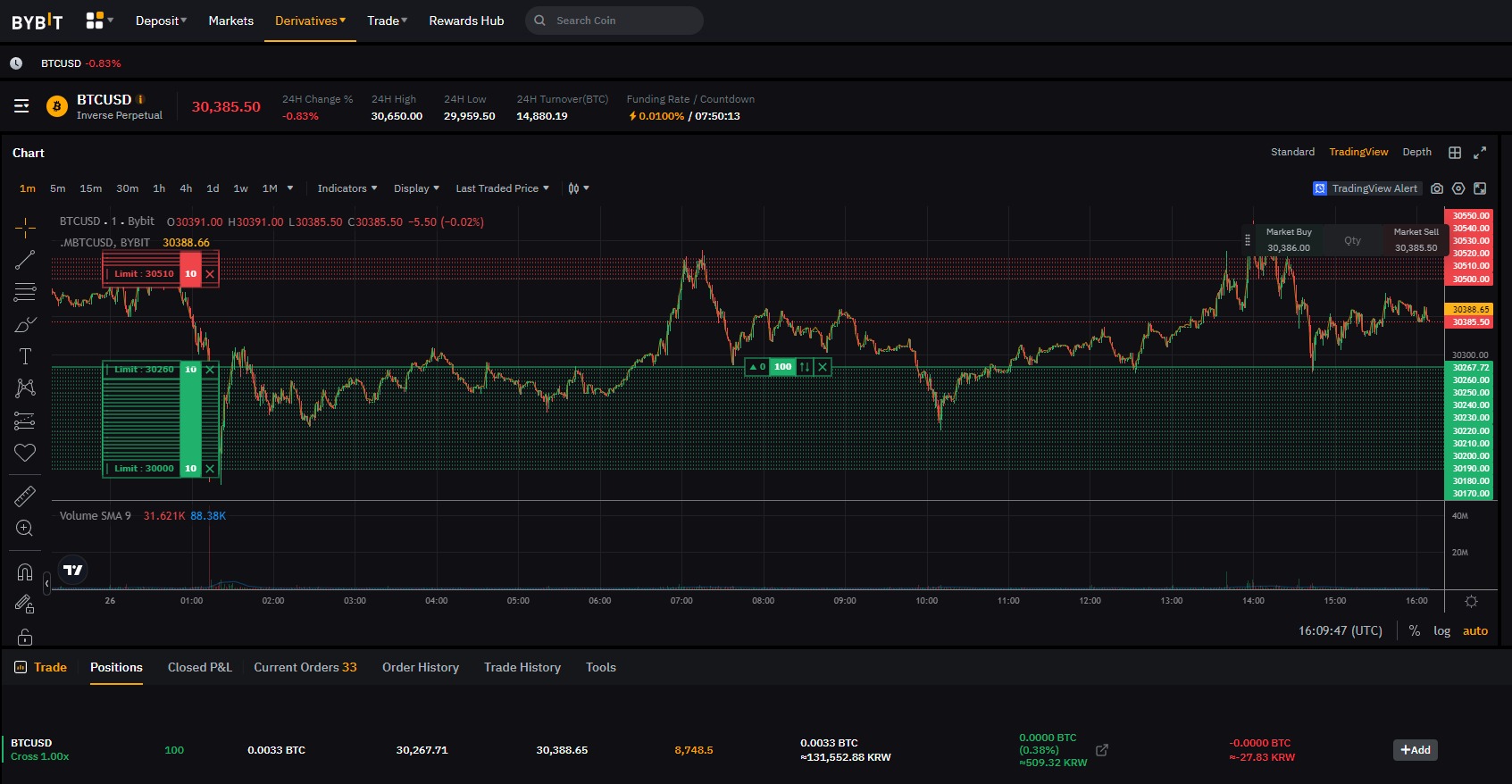Select the brush drawing tool
1512x784 pixels.
(25, 324)
